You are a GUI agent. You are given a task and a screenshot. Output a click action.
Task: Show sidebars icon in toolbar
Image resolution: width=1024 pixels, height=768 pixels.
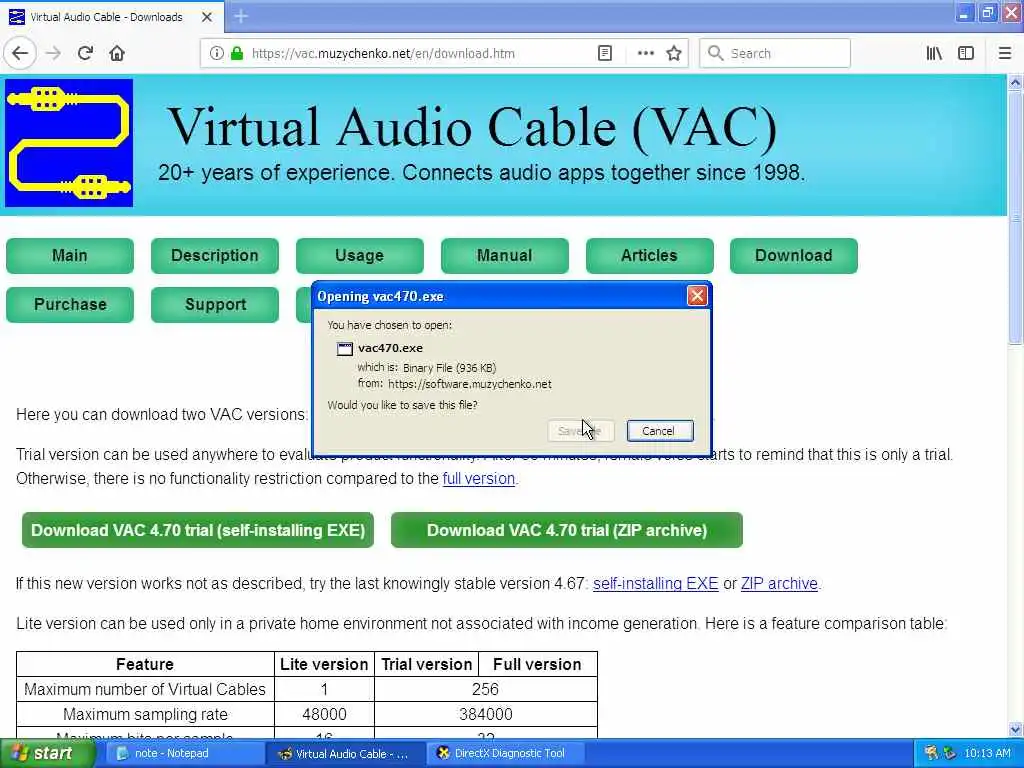(966, 54)
